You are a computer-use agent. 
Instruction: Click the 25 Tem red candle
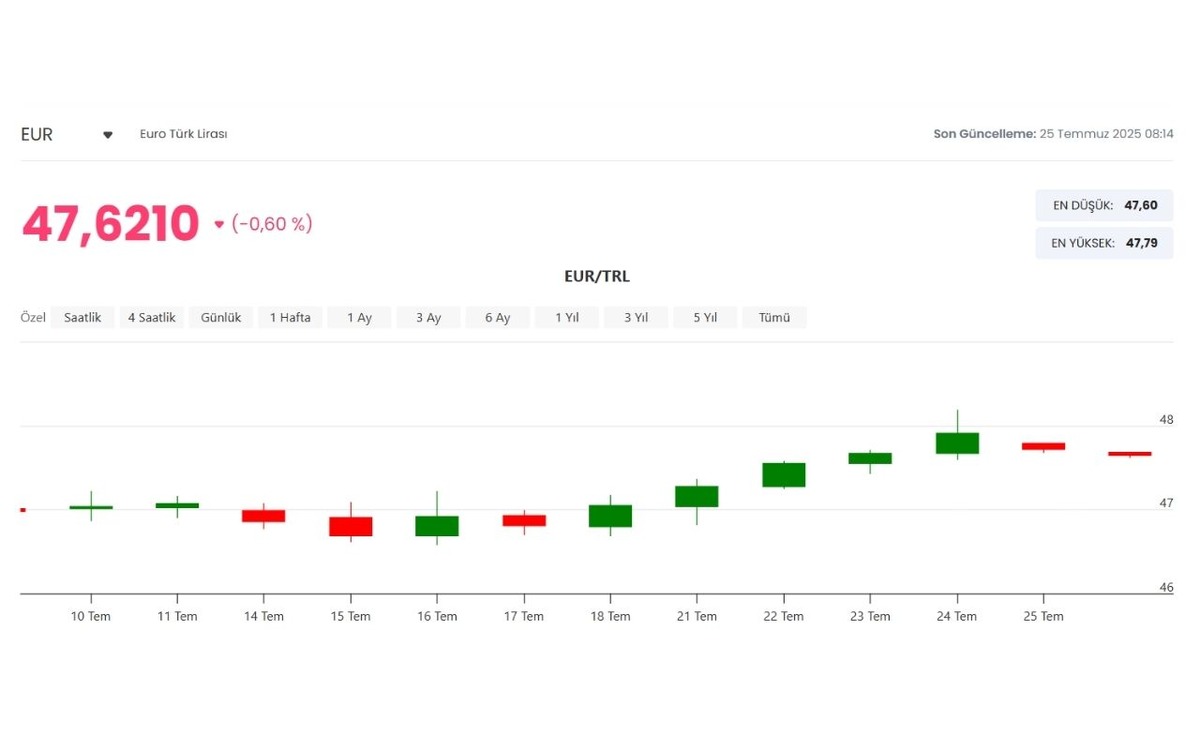click(1043, 446)
